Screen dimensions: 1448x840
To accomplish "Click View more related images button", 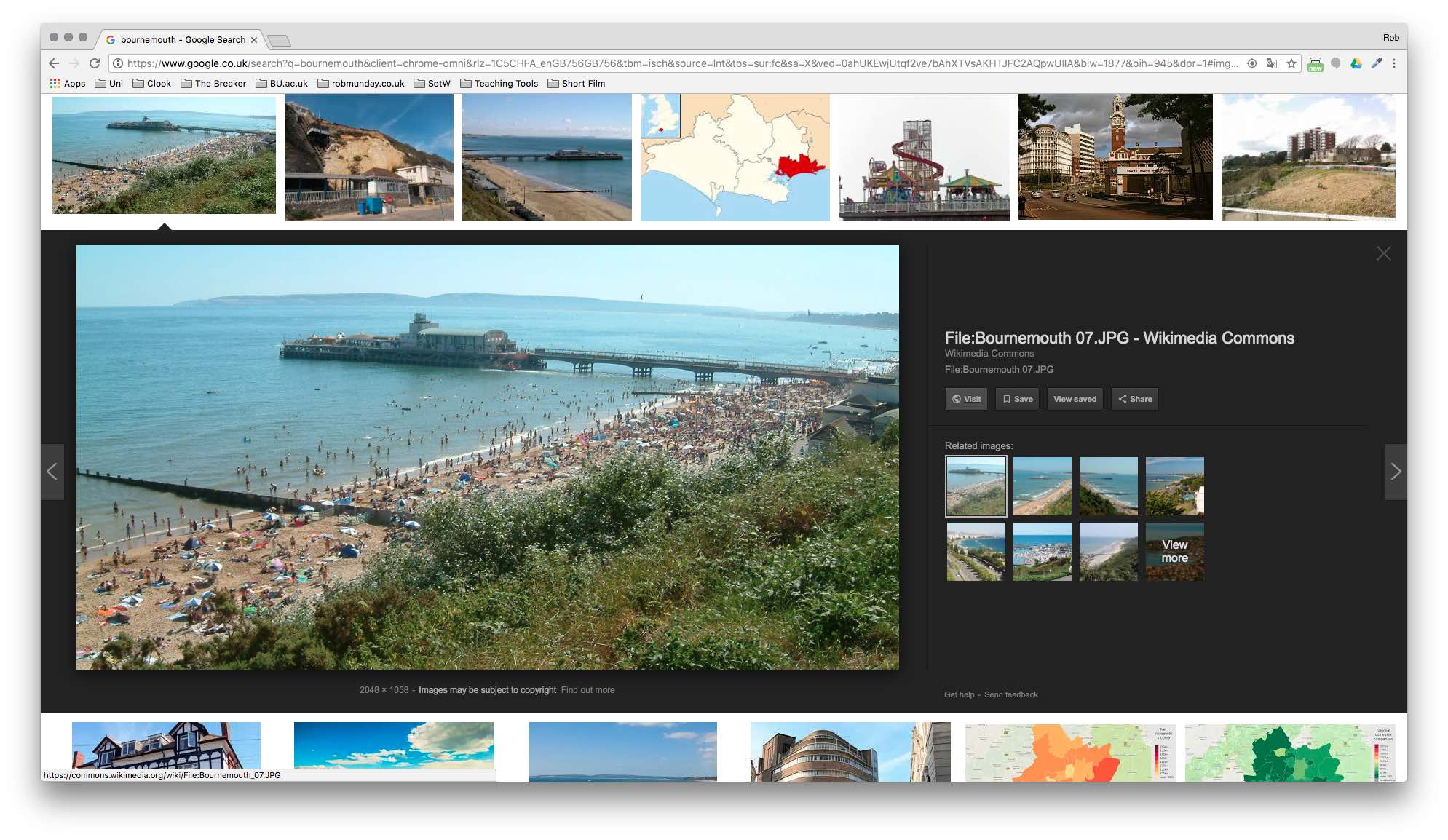I will pyautogui.click(x=1176, y=550).
